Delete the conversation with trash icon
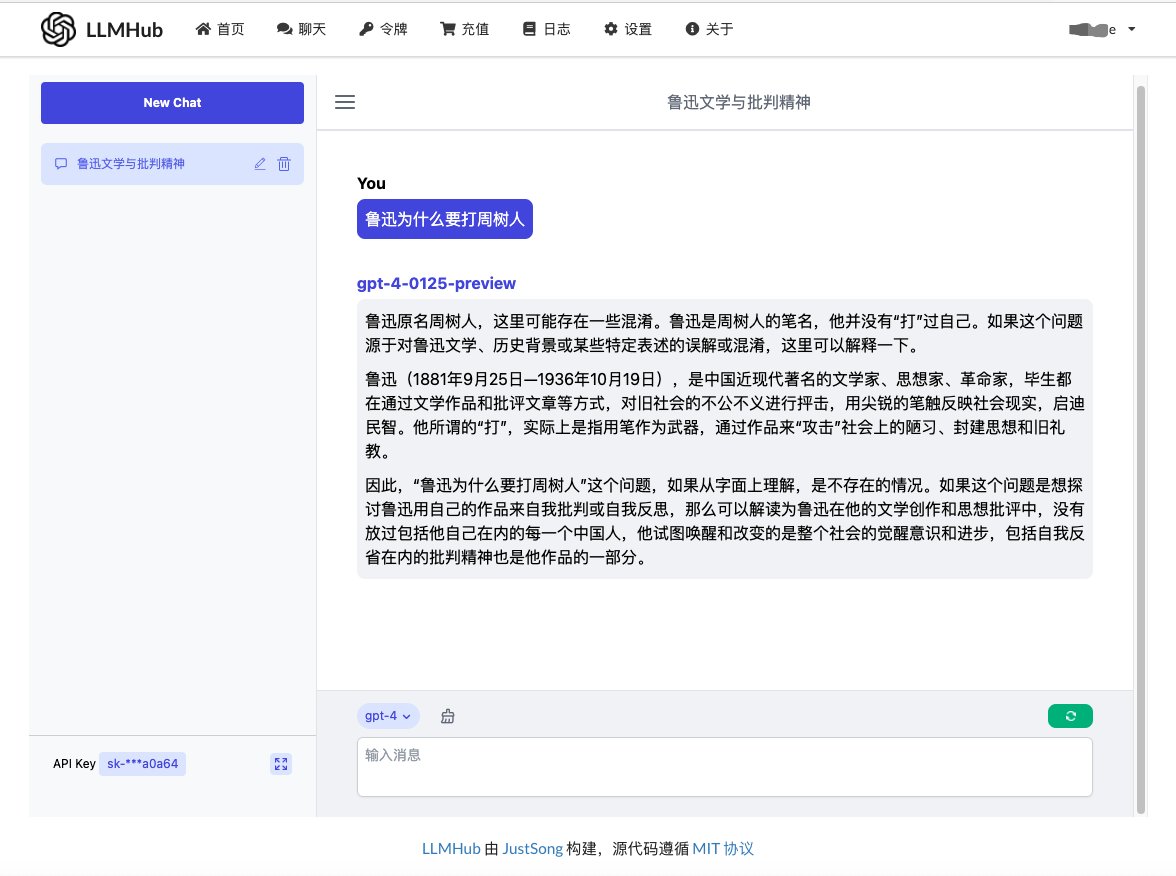The height and width of the screenshot is (876, 1176). 284,164
